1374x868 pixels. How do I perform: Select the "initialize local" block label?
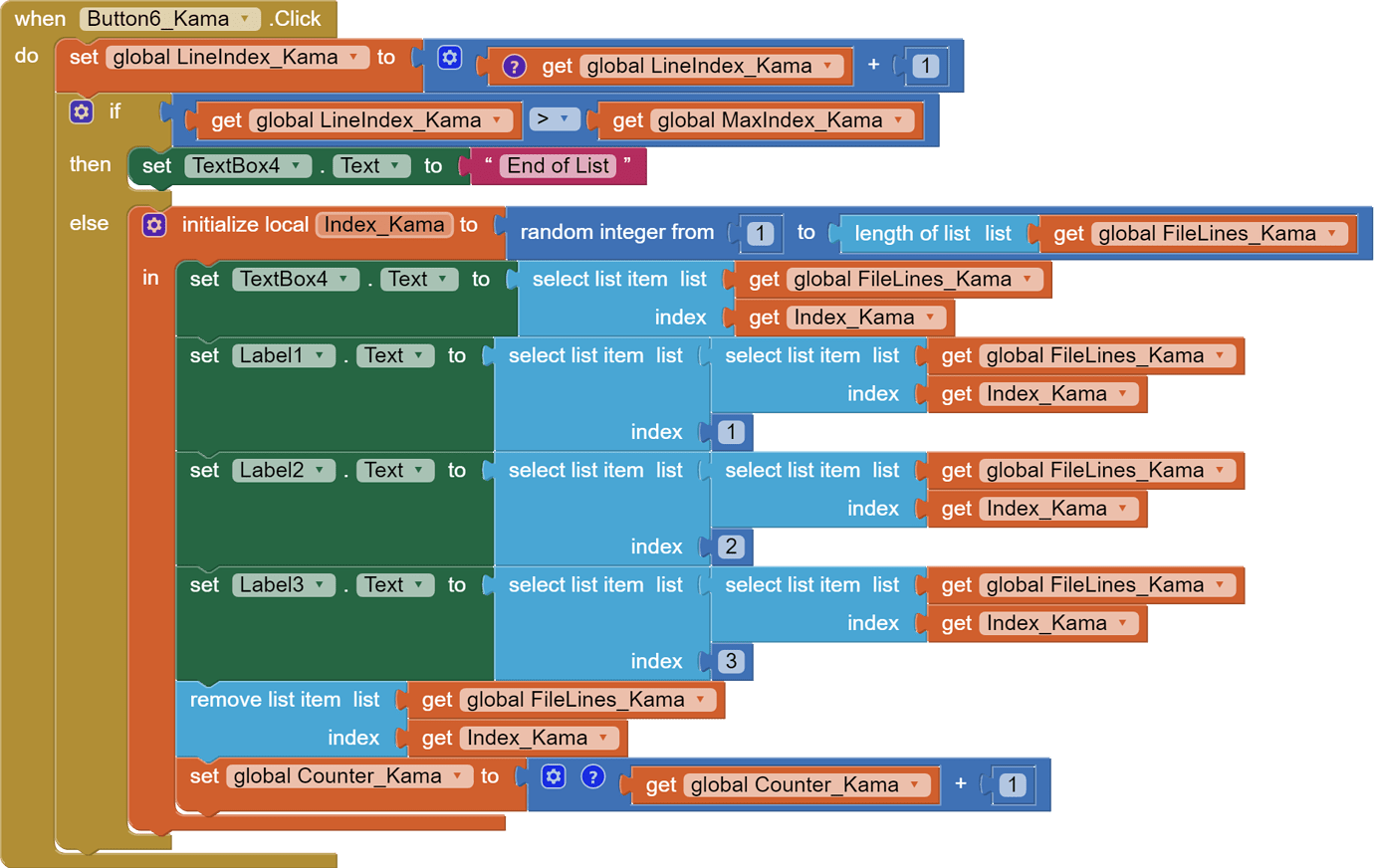point(245,225)
